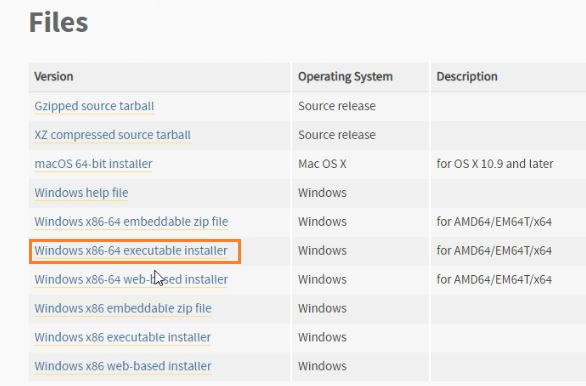Open the Gzipped source tarball link

pyautogui.click(x=94, y=106)
